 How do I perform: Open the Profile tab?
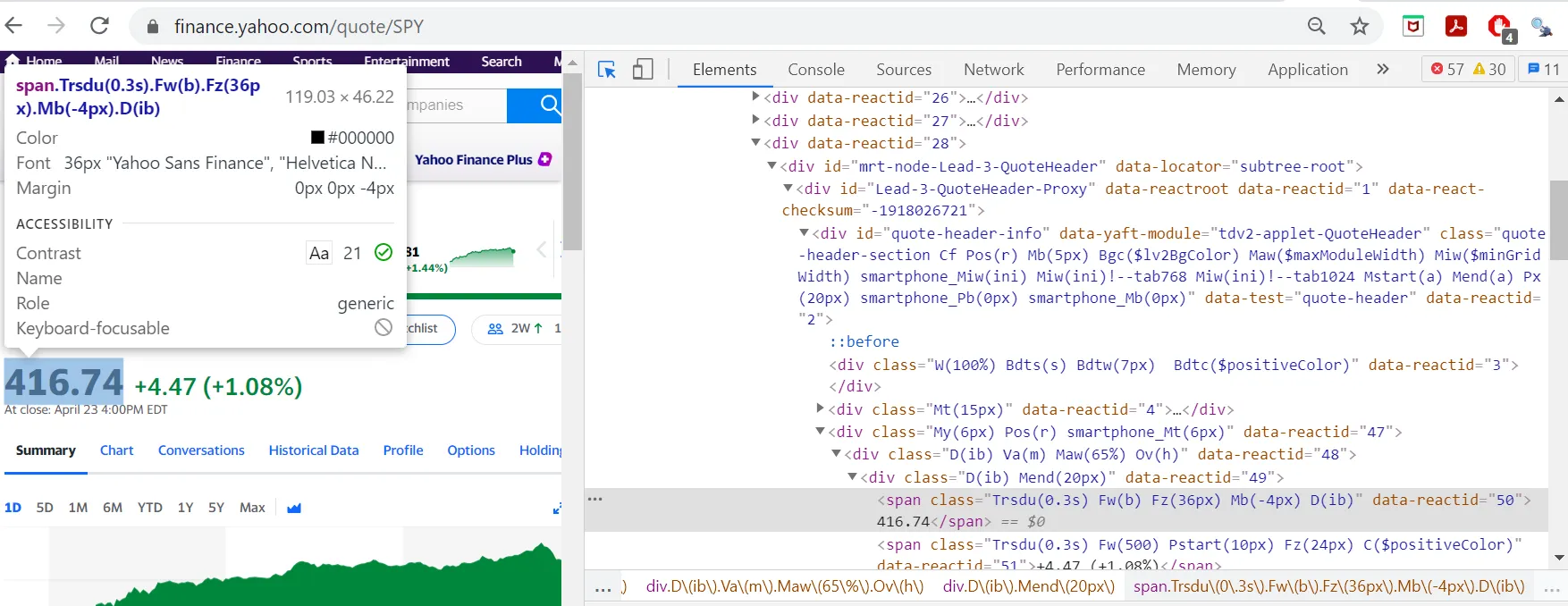pos(403,450)
